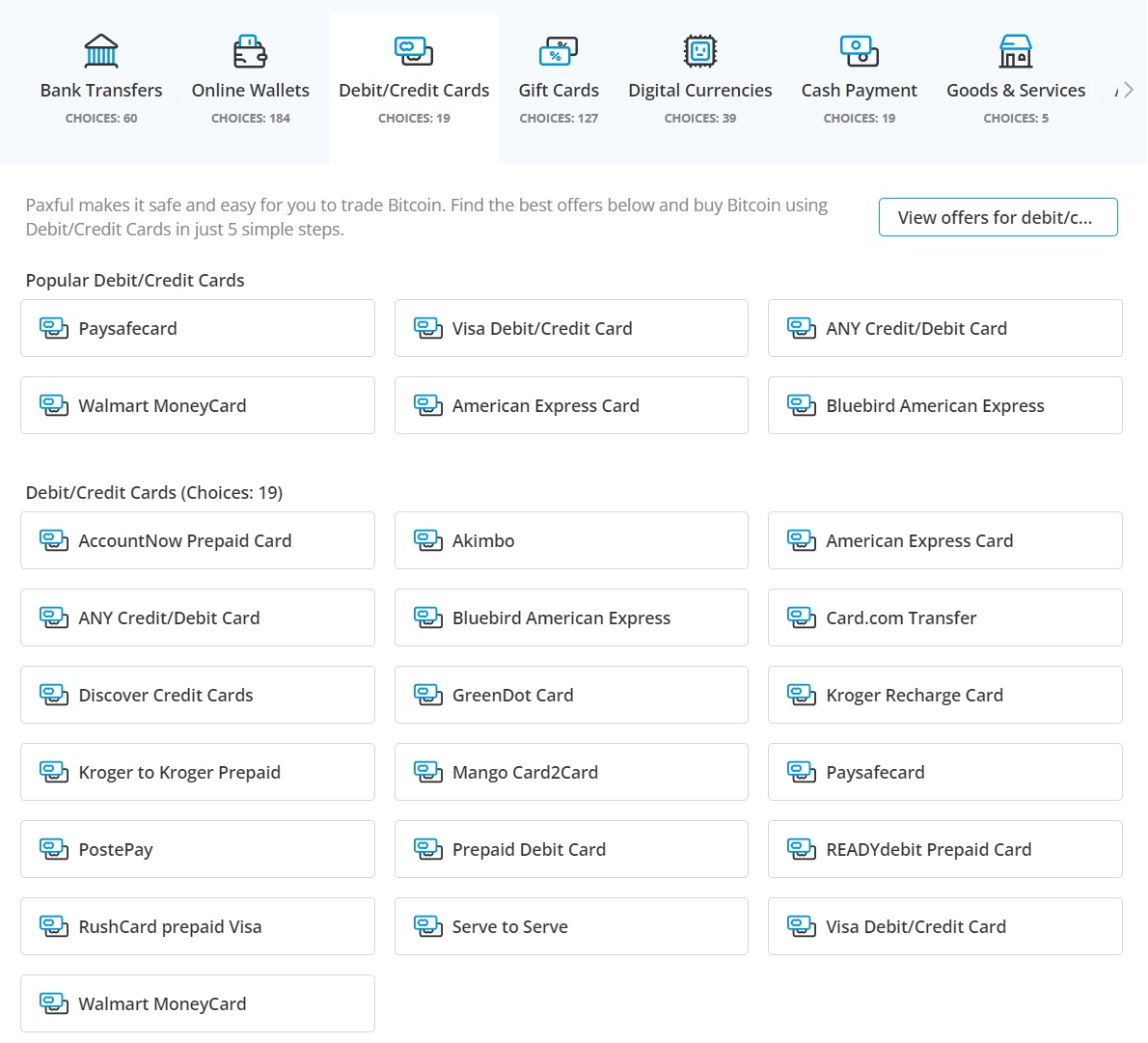Click the CHOICES: 60 text under Bank Transfers
The height and width of the screenshot is (1043, 1148).
point(101,118)
